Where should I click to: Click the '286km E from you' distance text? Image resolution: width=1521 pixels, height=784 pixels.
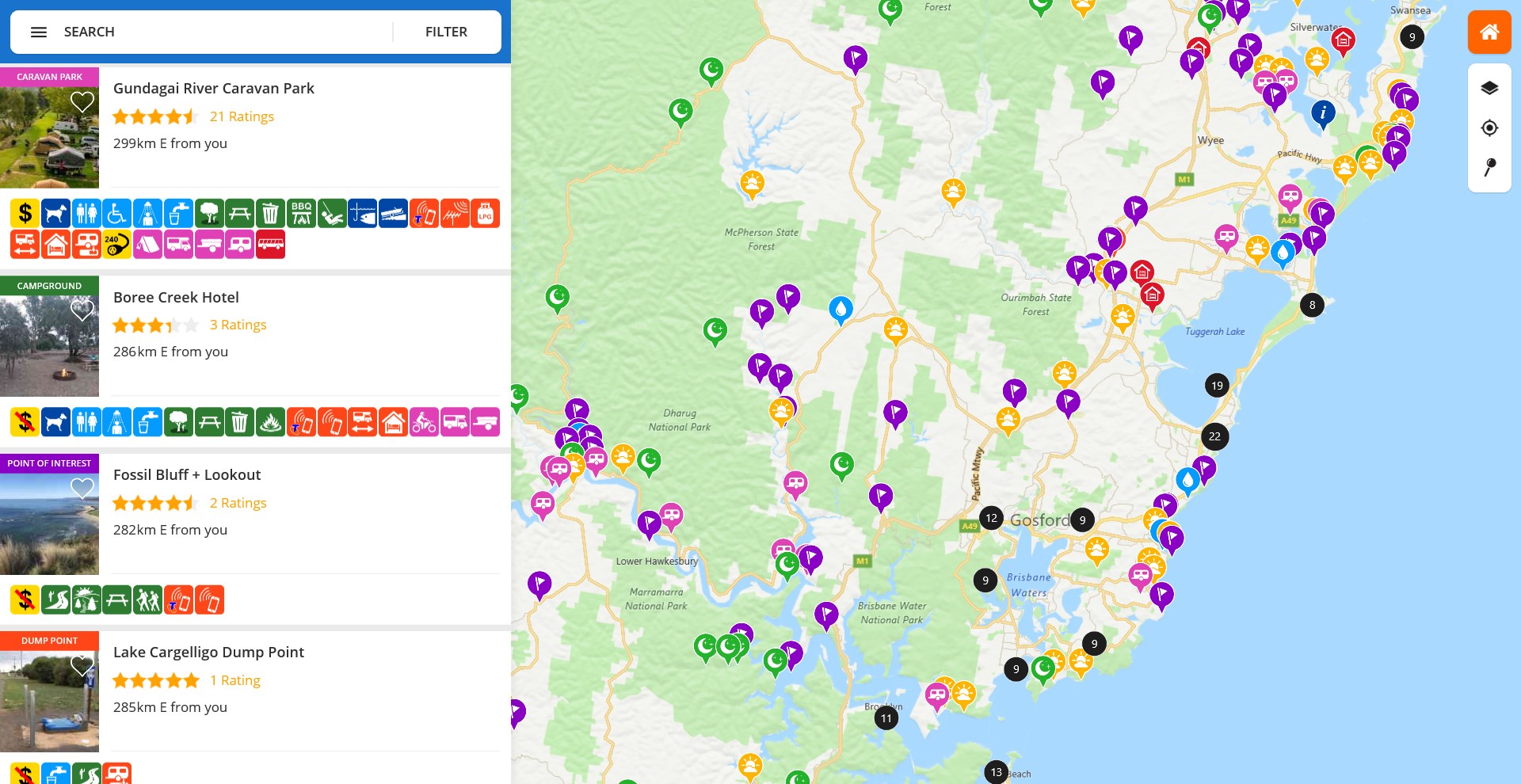tap(170, 352)
